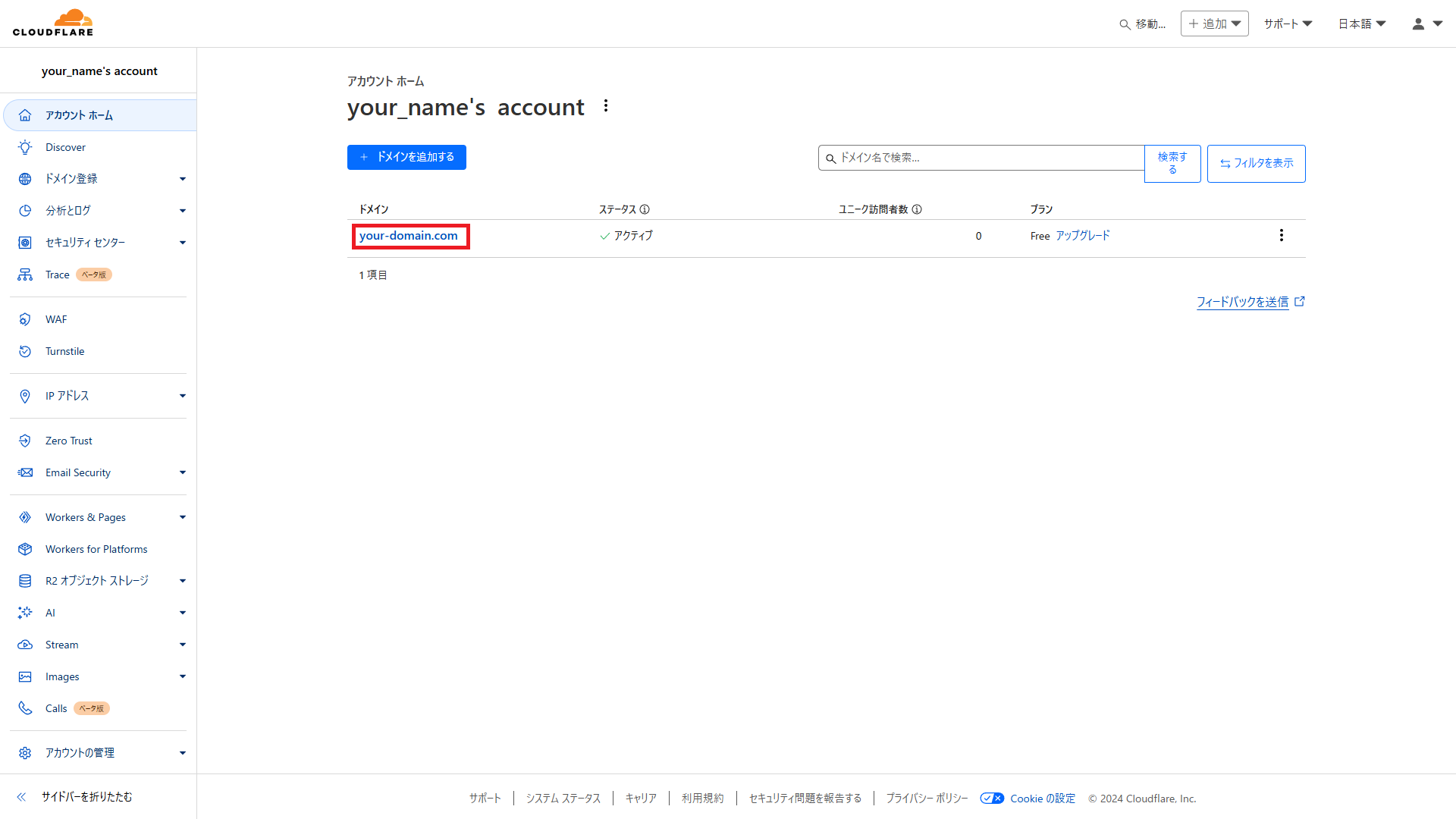Screen dimensions: 1456x819
Task: Open the Workers for Platforms item
Action: [x=96, y=549]
